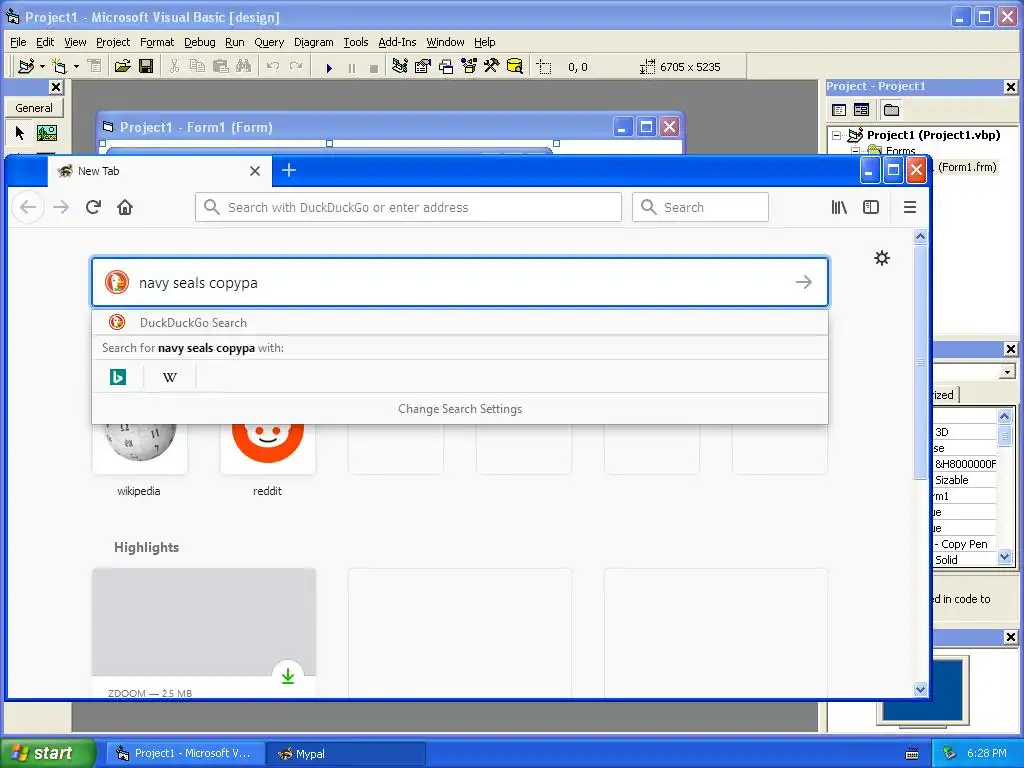This screenshot has height=768, width=1024.
Task: Toggle Folders view in the Project panel
Action: (x=891, y=110)
